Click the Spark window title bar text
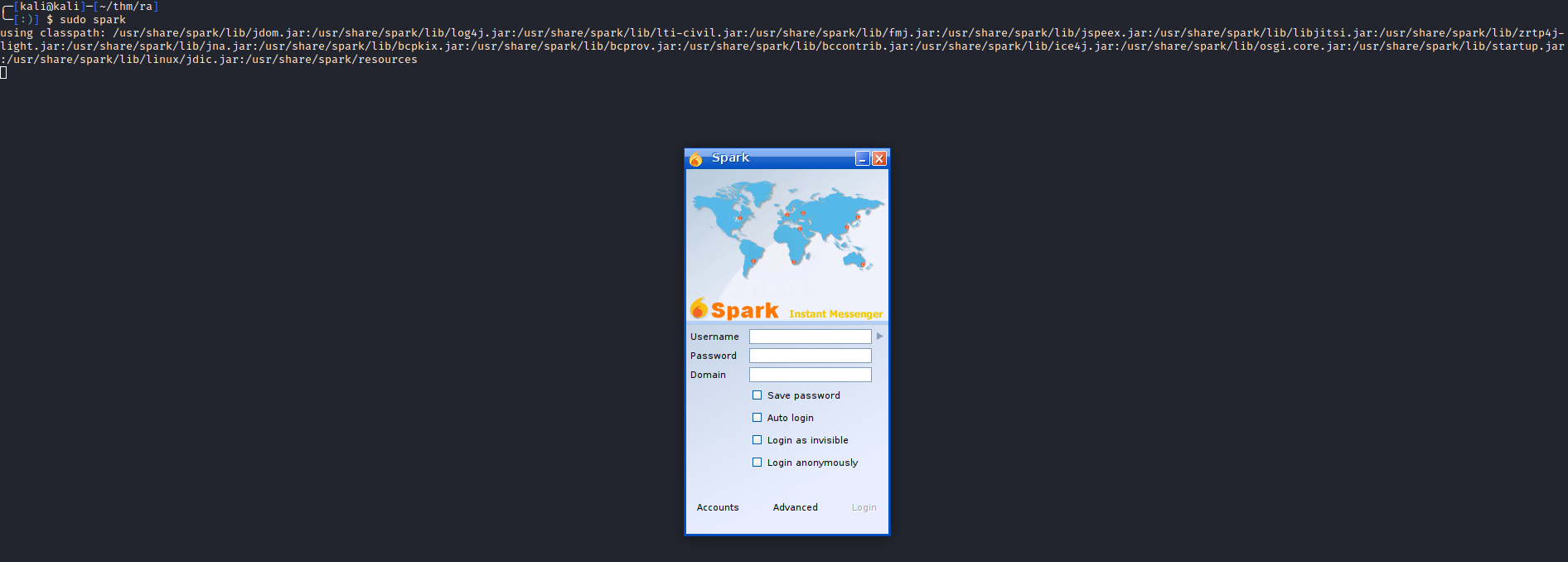The width and height of the screenshot is (1568, 562). click(730, 157)
